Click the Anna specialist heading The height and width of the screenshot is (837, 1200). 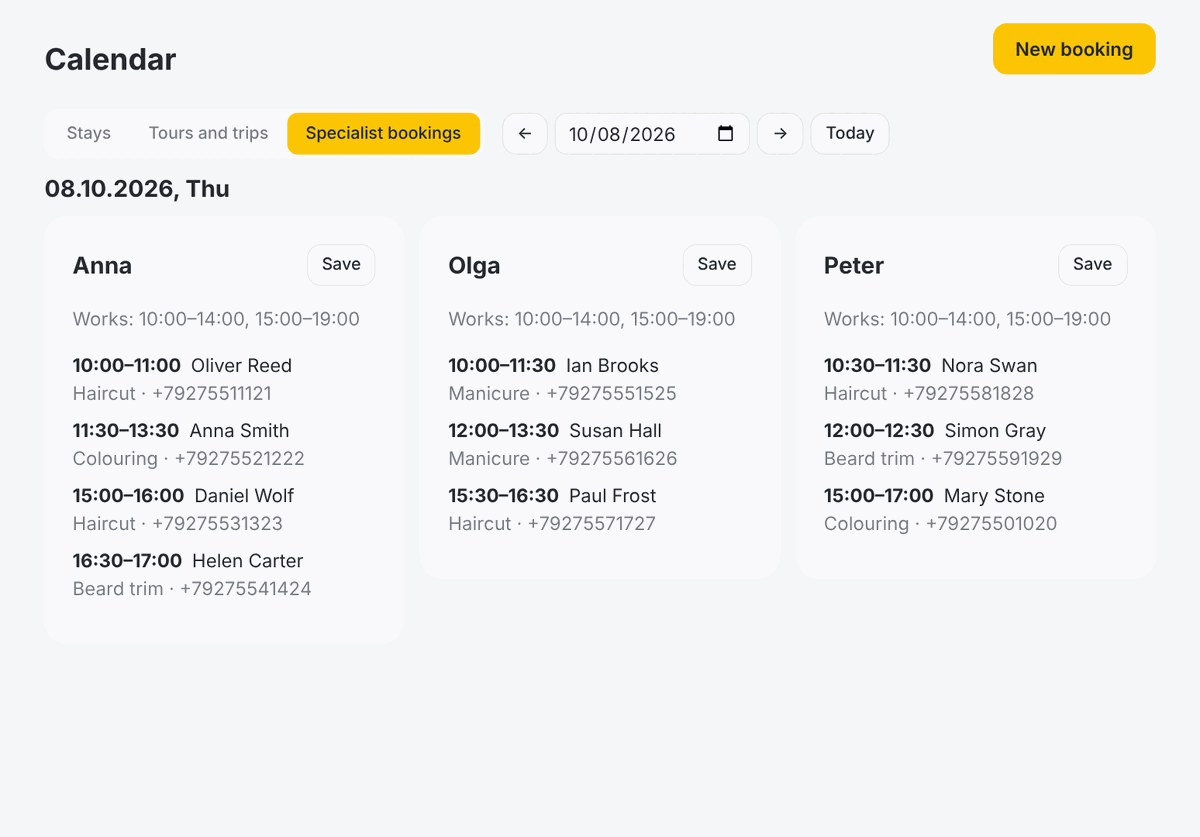tap(102, 266)
